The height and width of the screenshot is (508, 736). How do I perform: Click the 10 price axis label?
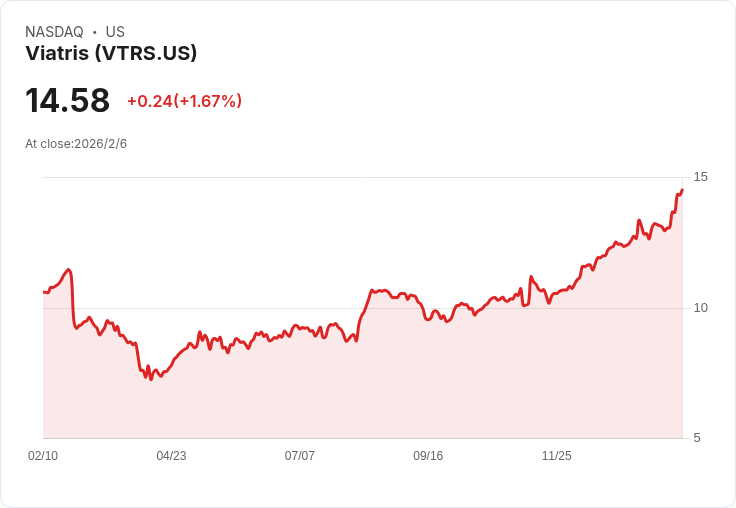[700, 308]
